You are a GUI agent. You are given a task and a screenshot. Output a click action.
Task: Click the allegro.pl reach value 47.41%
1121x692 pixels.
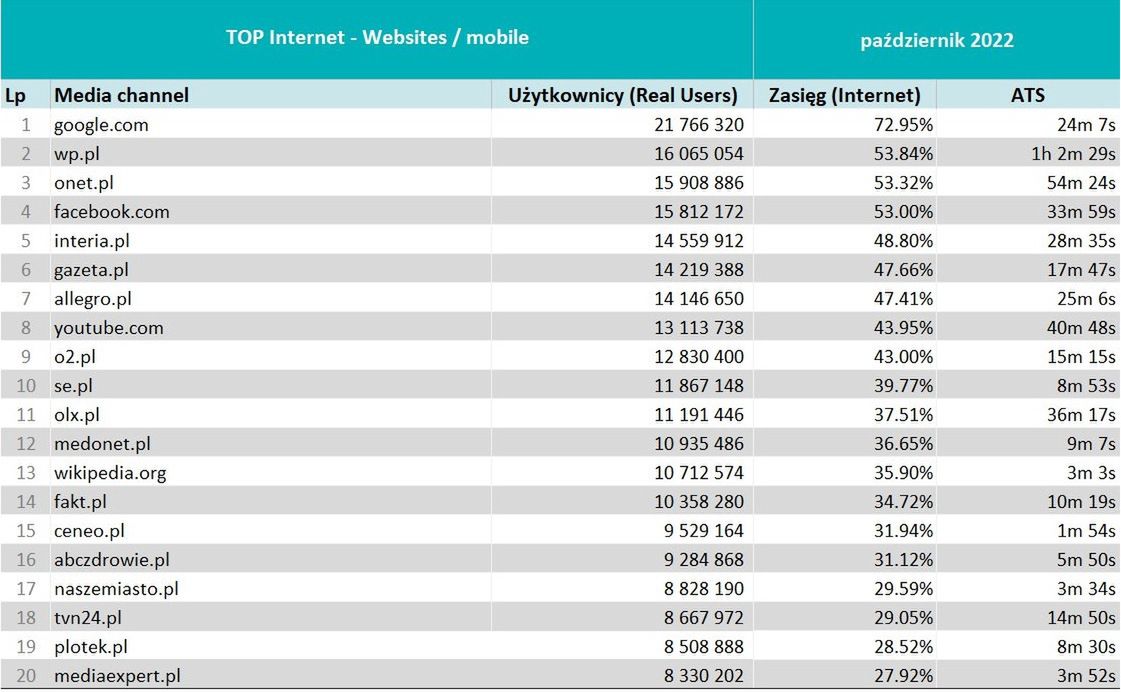(x=902, y=299)
